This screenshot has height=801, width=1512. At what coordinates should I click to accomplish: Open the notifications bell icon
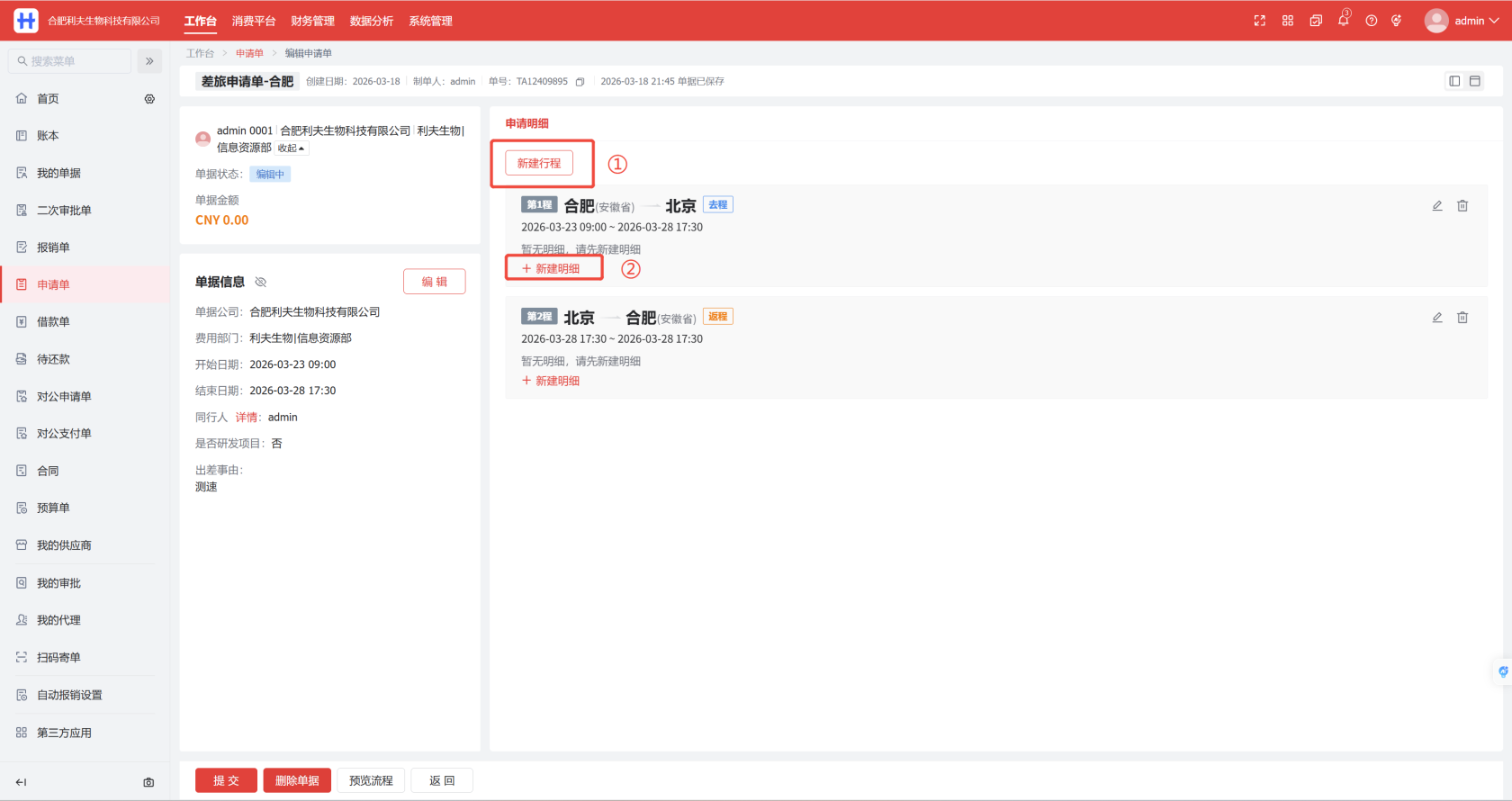point(1343,20)
